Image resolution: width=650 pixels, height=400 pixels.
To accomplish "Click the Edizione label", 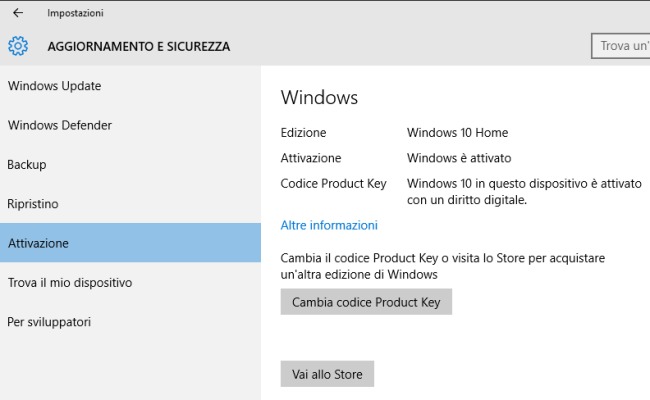I will [303, 132].
